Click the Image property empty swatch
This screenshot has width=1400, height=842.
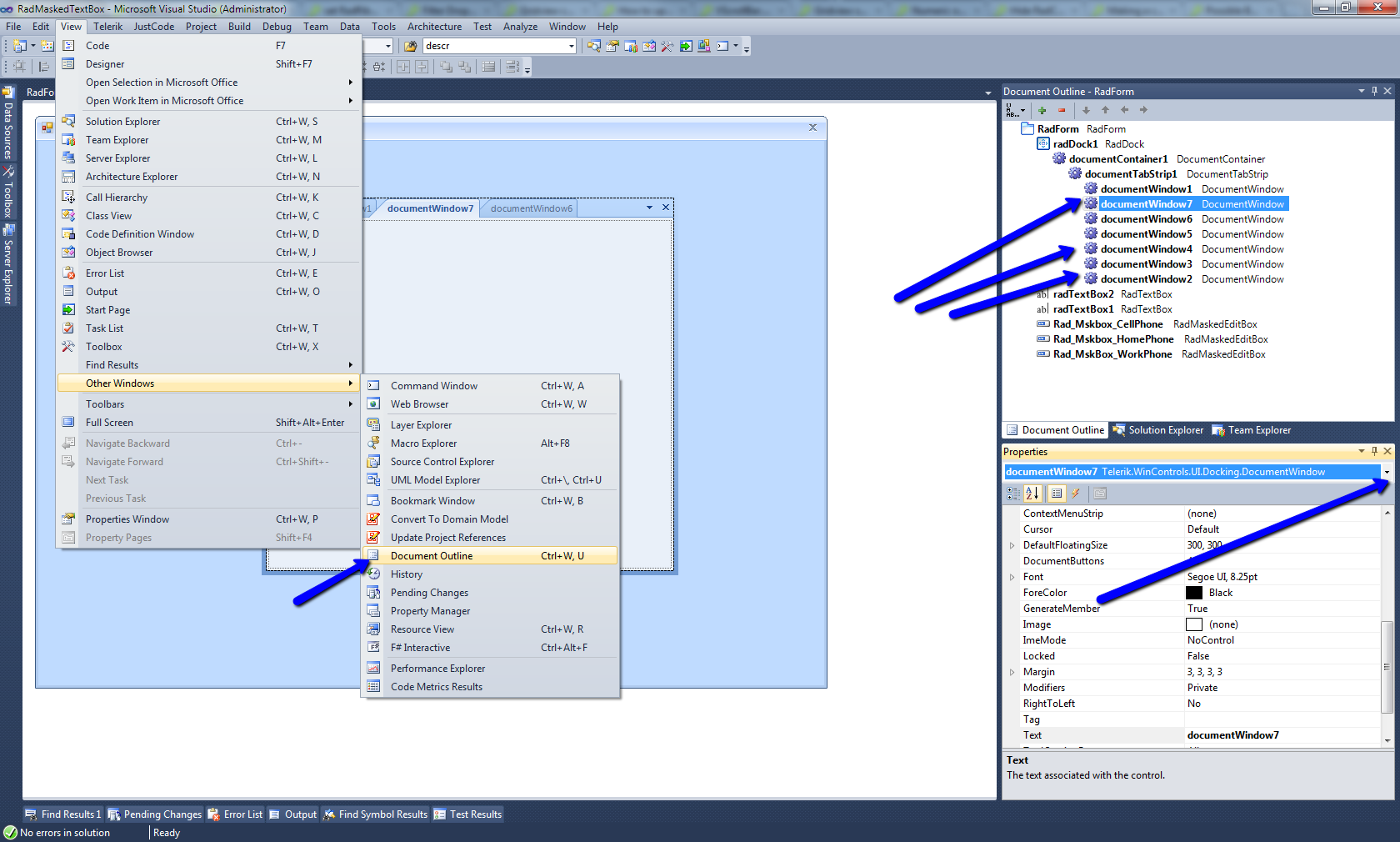point(1194,624)
